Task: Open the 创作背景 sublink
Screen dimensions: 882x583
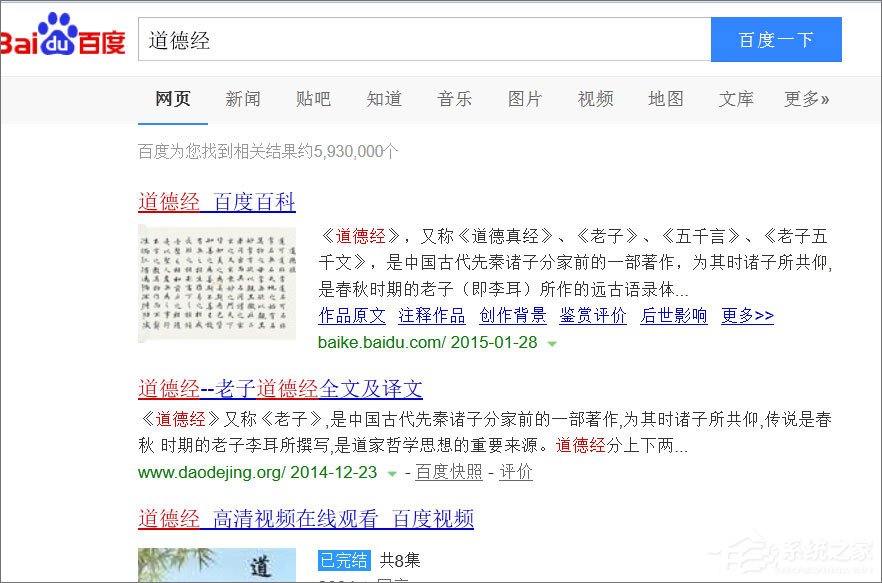Action: click(513, 316)
